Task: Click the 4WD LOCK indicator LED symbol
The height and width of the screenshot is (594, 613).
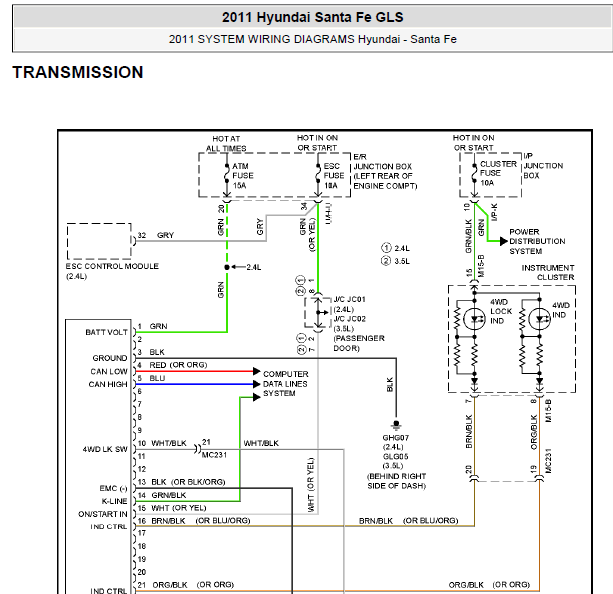Action: pos(474,319)
